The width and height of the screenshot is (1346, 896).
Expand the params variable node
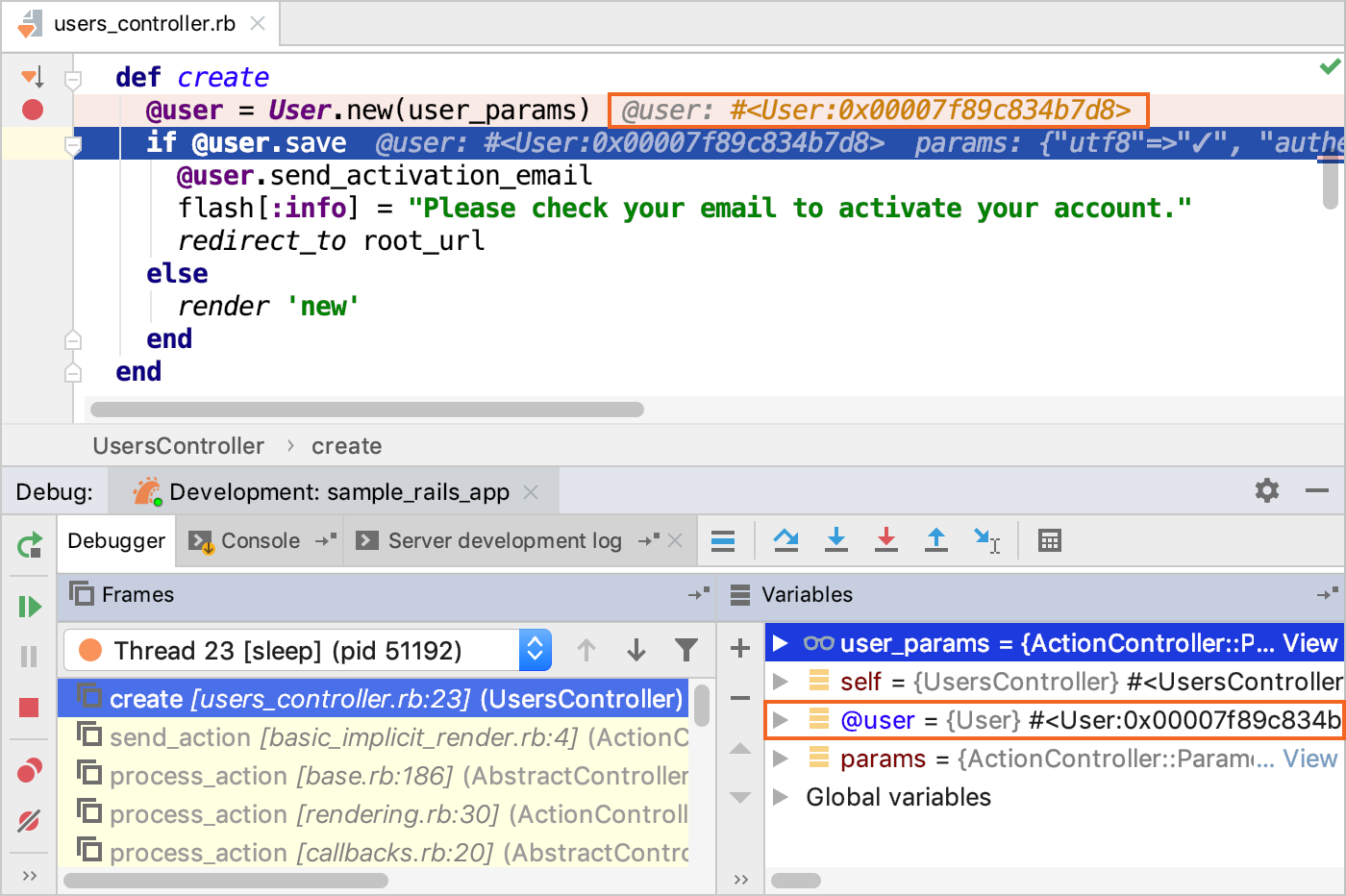tap(781, 759)
